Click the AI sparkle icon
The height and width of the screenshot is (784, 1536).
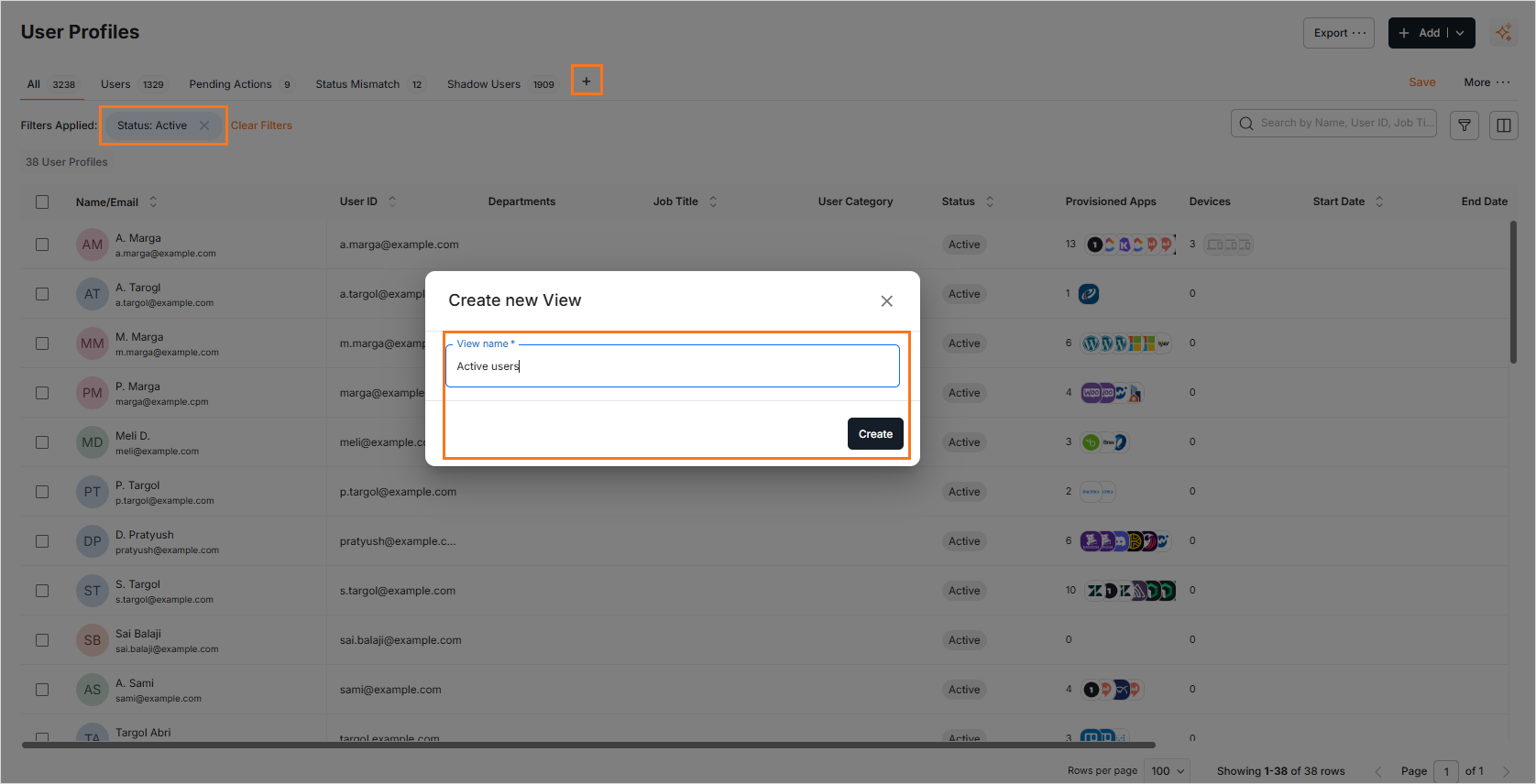click(x=1504, y=33)
